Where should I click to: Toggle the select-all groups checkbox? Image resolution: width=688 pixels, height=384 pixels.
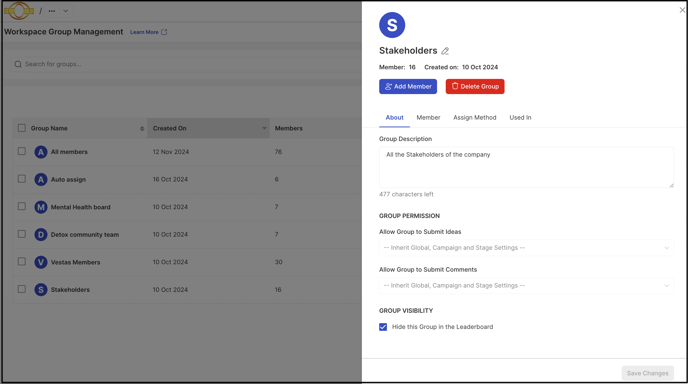[22, 128]
